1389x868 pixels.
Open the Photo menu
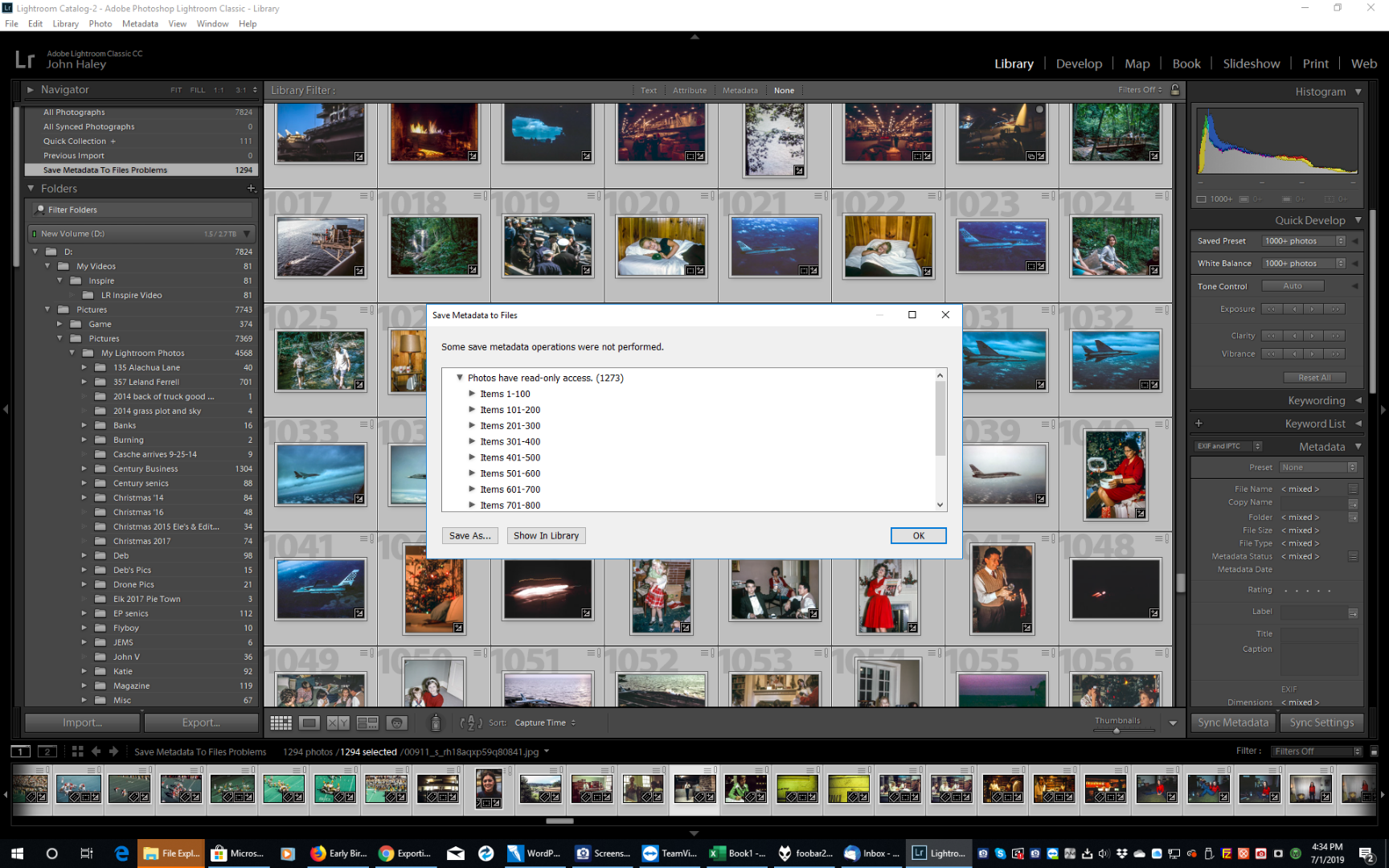click(x=100, y=23)
